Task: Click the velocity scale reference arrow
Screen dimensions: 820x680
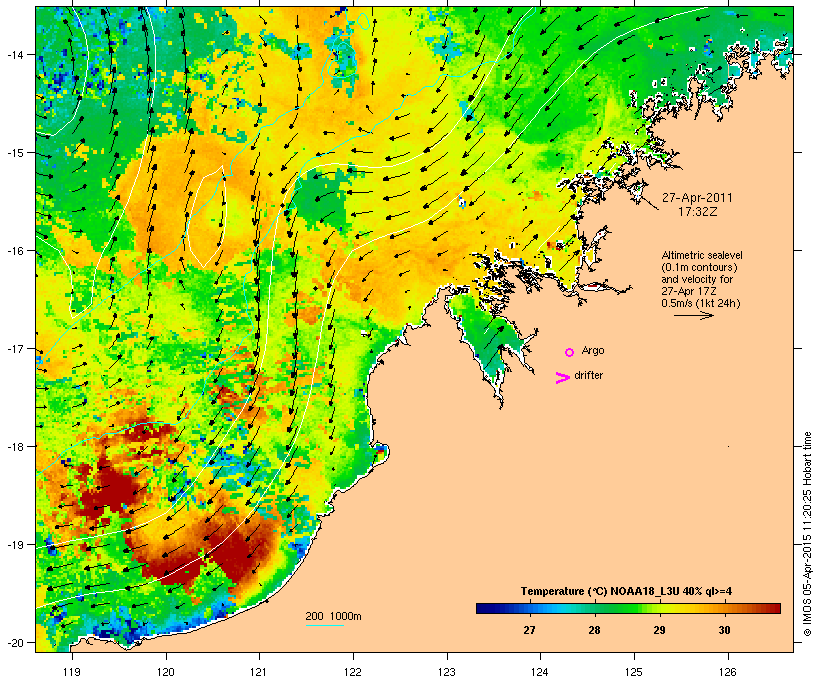Action: pos(693,315)
